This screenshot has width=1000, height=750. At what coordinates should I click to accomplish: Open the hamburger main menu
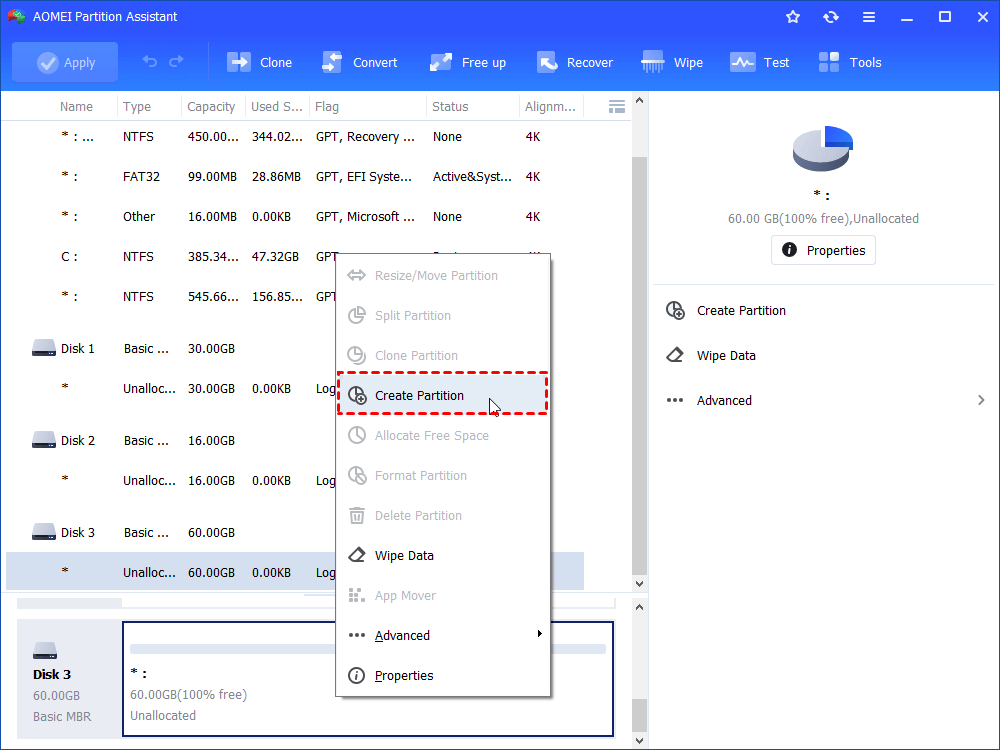coord(869,16)
